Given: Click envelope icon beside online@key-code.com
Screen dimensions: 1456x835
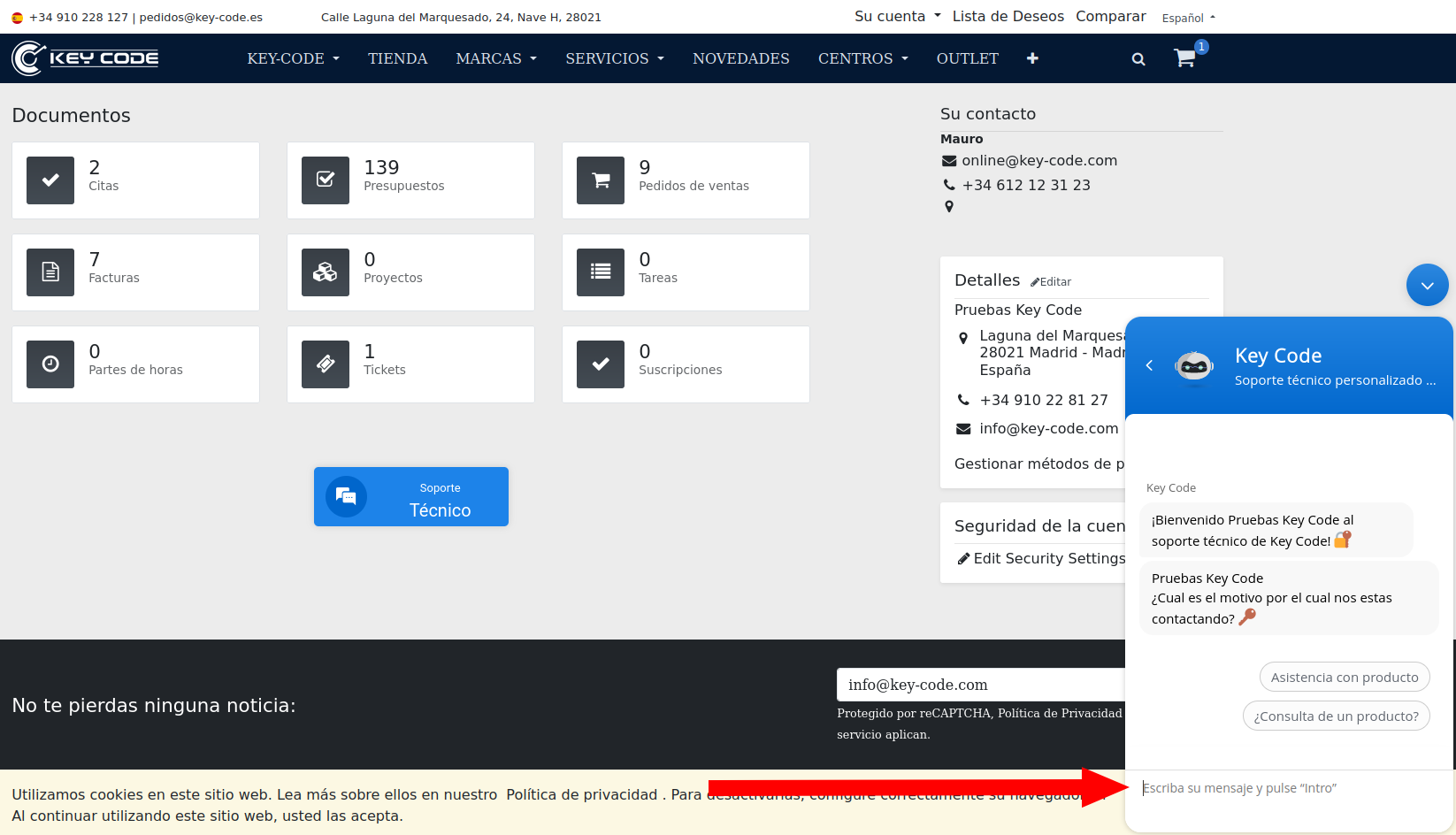Looking at the screenshot, I should pyautogui.click(x=949, y=161).
